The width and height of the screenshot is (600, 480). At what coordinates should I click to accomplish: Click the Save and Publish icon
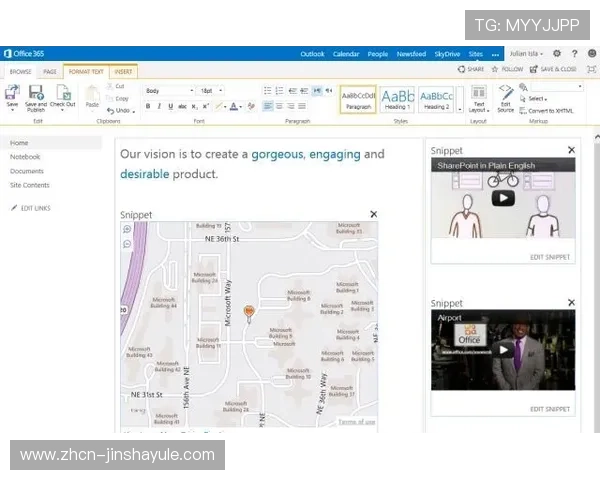pos(36,92)
